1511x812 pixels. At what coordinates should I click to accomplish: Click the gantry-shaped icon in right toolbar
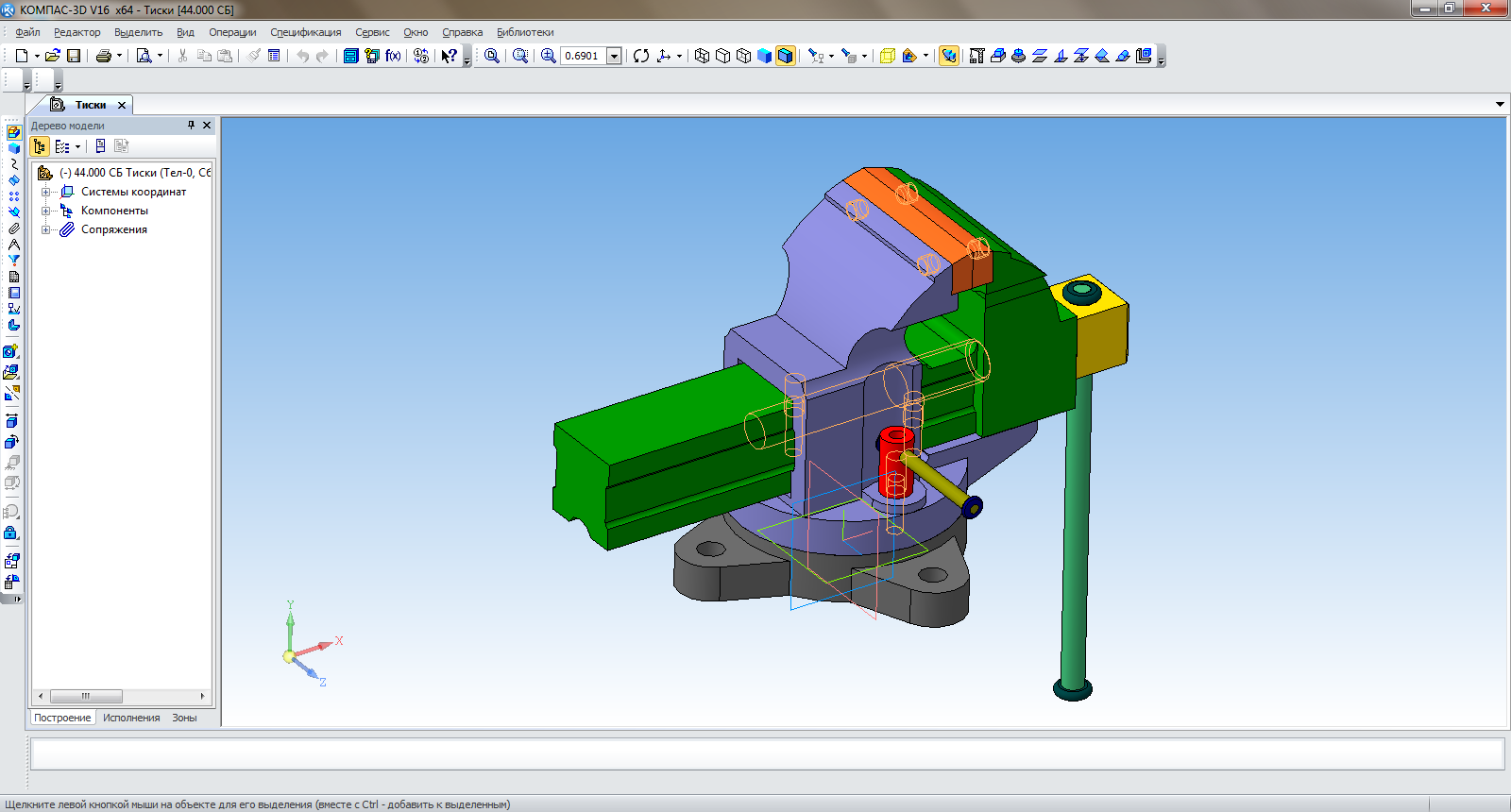pos(976,56)
